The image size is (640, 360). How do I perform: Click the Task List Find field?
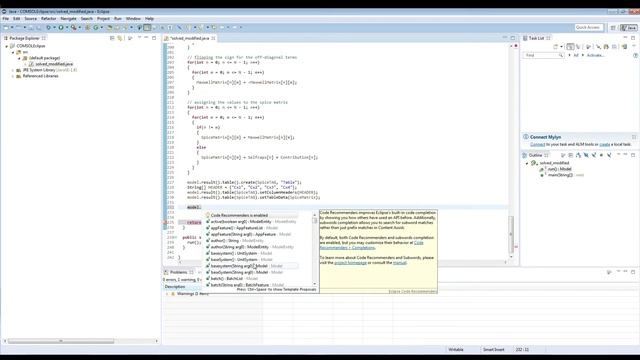(544, 55)
